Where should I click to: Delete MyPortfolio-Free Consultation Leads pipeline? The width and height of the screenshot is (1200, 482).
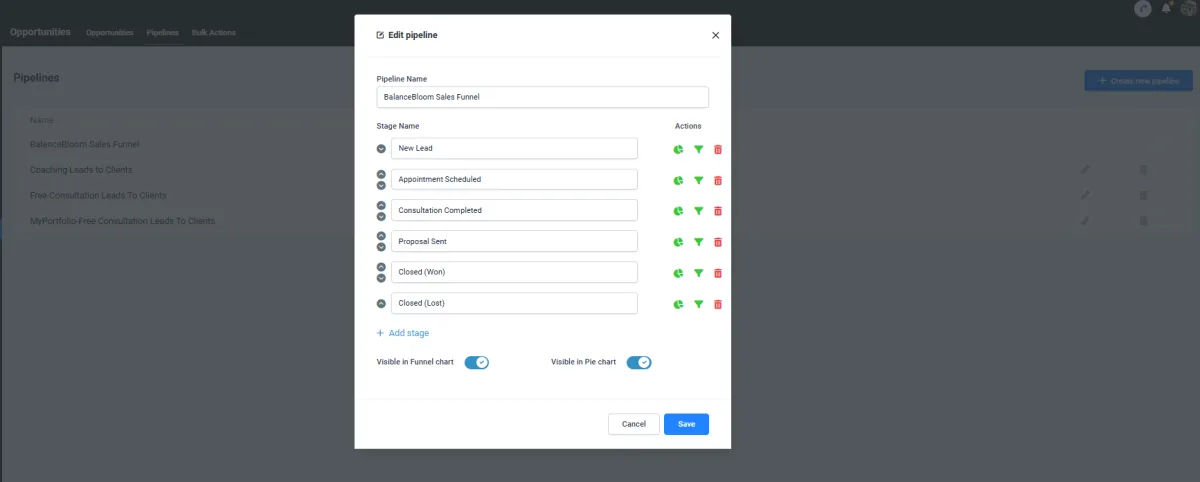pos(1144,220)
